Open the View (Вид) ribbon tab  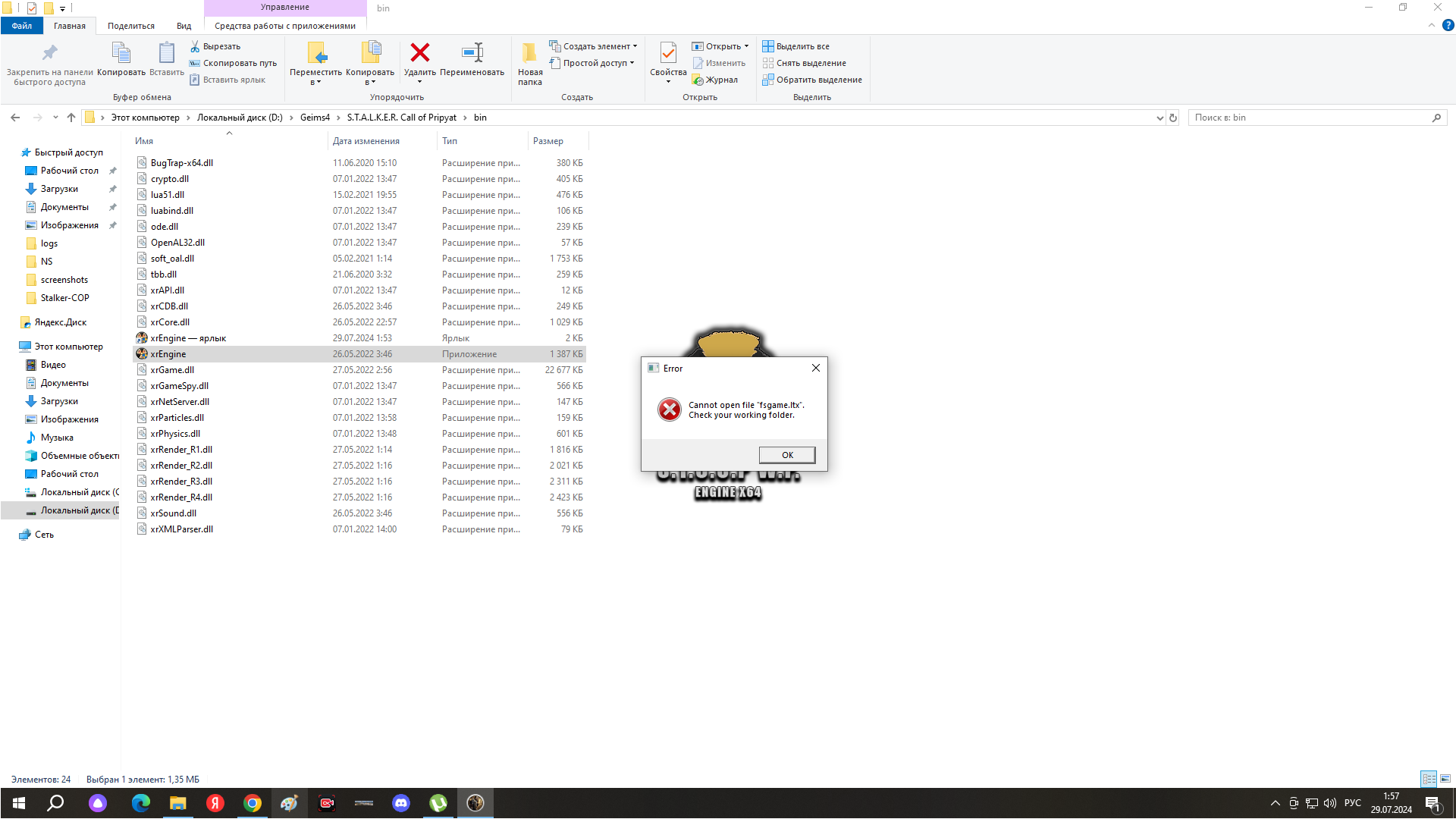coord(184,26)
